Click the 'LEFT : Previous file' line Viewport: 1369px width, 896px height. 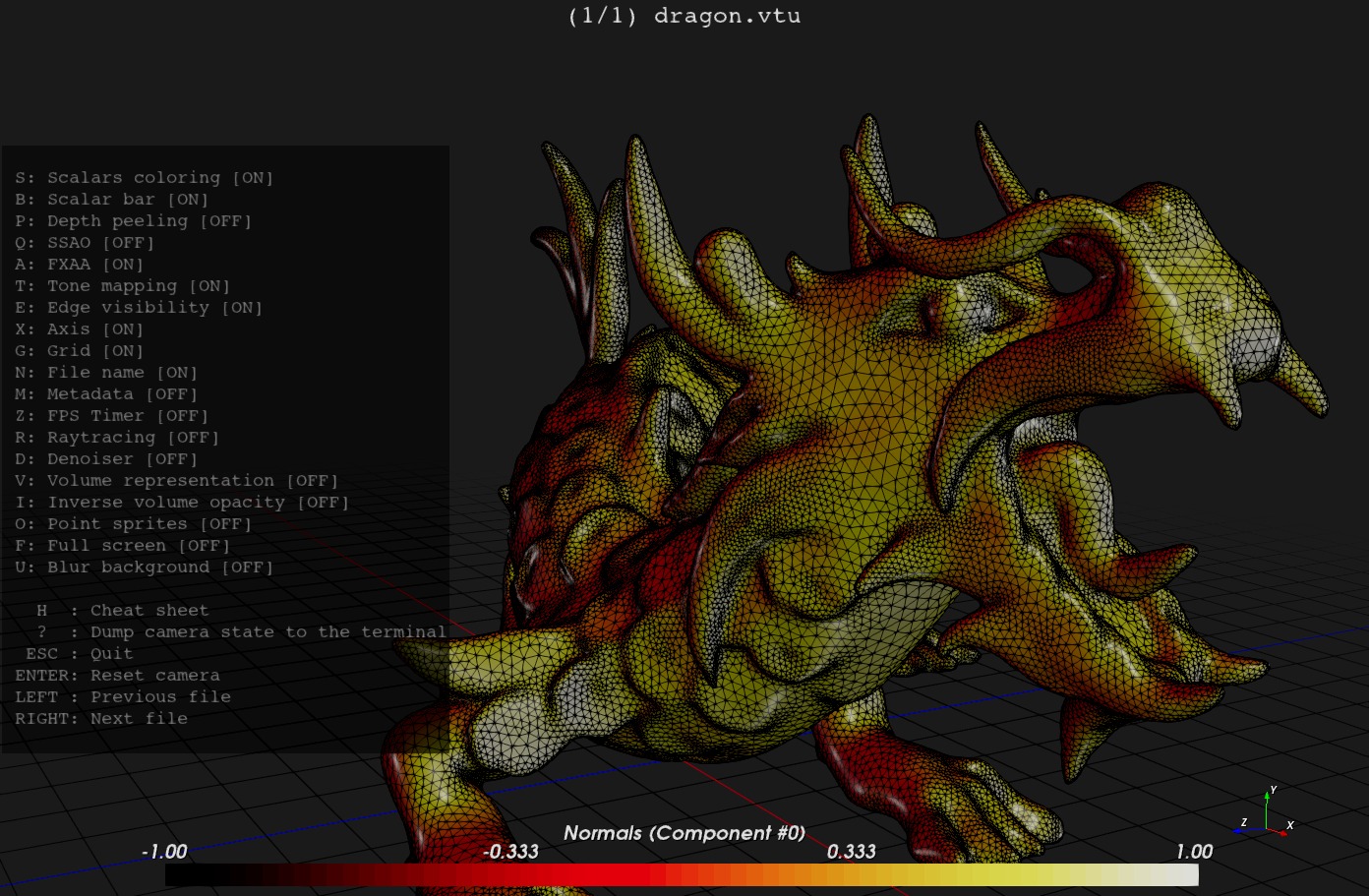pyautogui.click(x=123, y=697)
